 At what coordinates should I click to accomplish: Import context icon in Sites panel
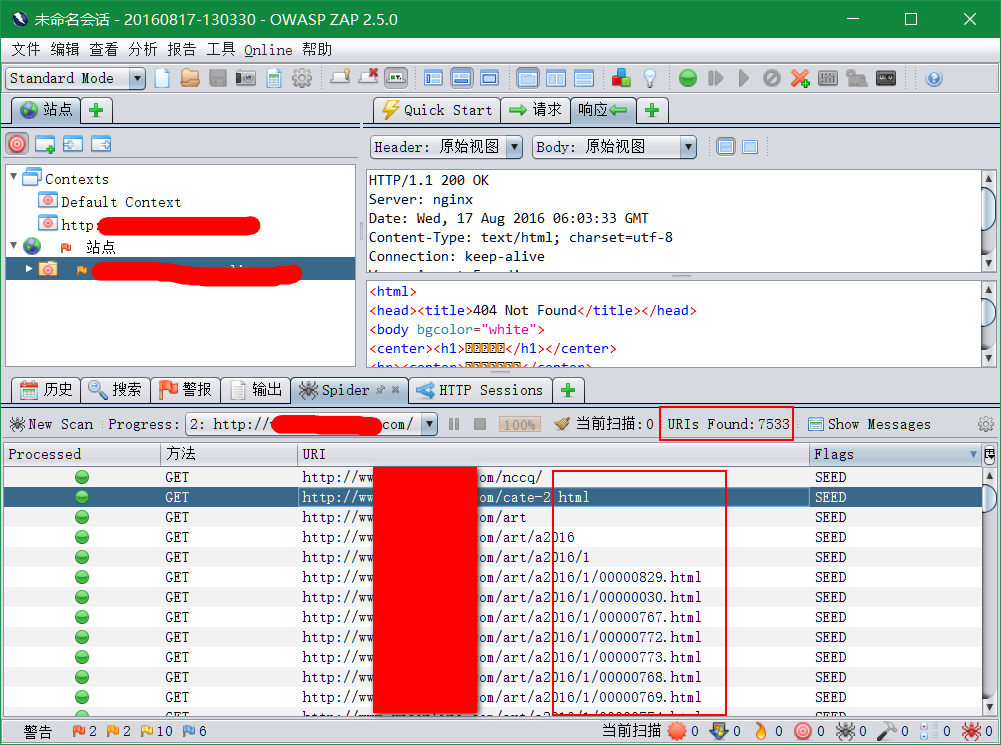73,144
